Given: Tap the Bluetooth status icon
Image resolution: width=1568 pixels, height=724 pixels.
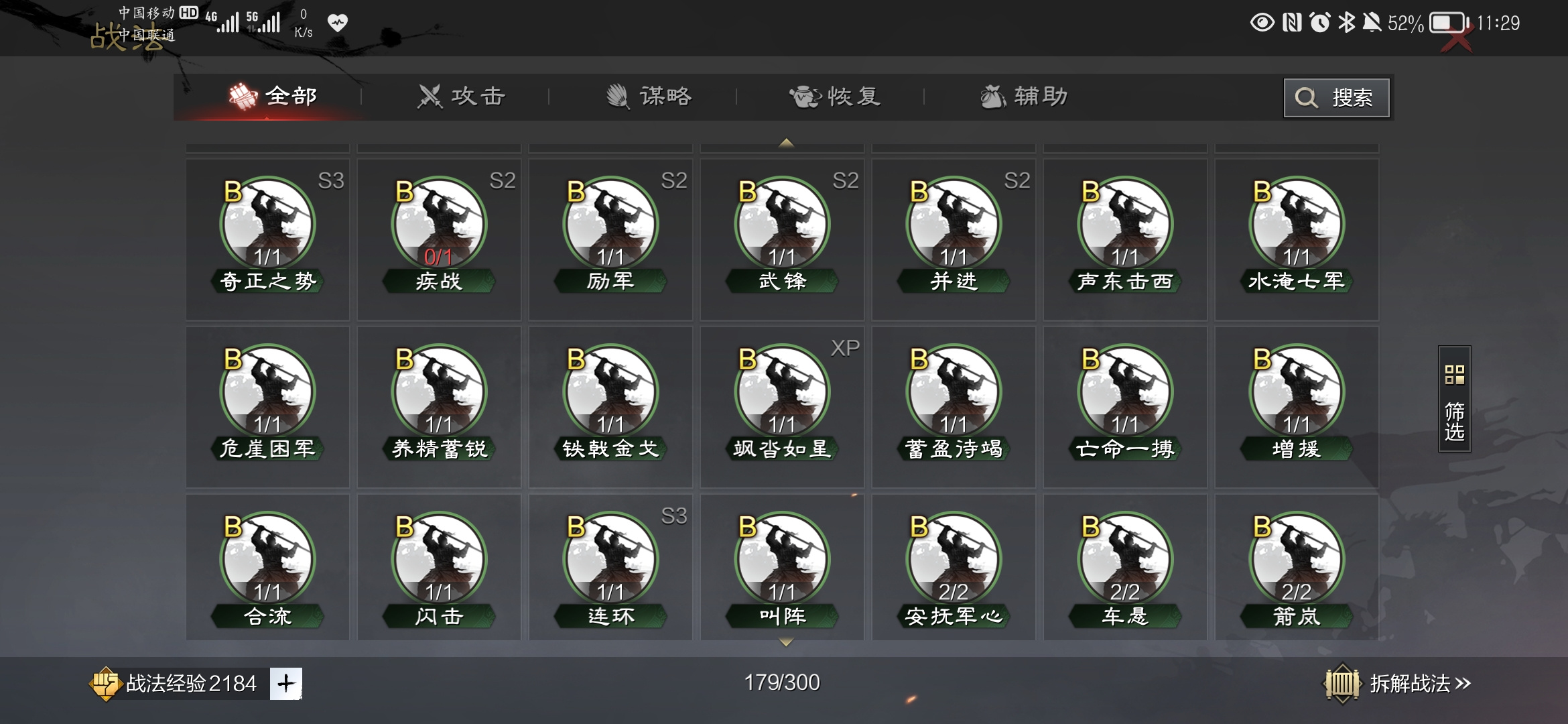Looking at the screenshot, I should [1346, 23].
